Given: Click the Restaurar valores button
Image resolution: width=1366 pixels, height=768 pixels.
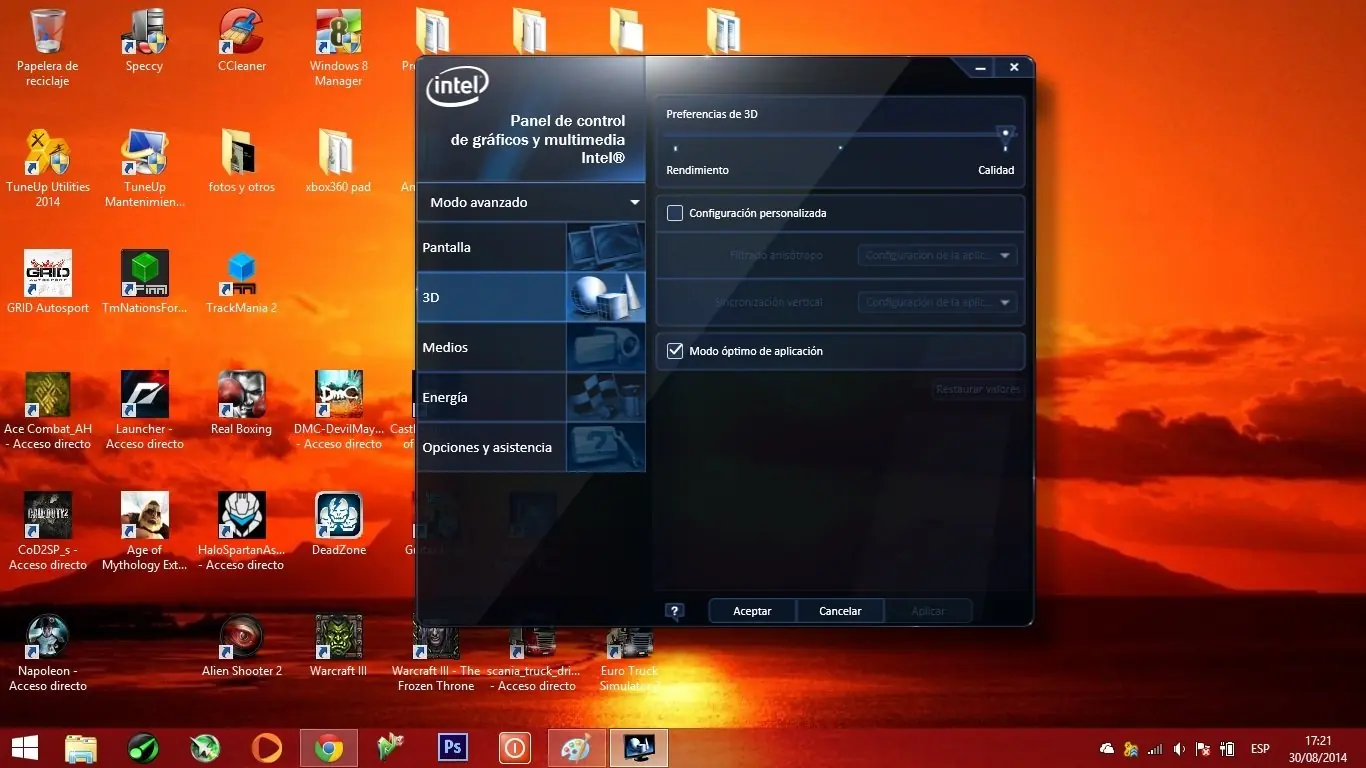Looking at the screenshot, I should tap(978, 390).
